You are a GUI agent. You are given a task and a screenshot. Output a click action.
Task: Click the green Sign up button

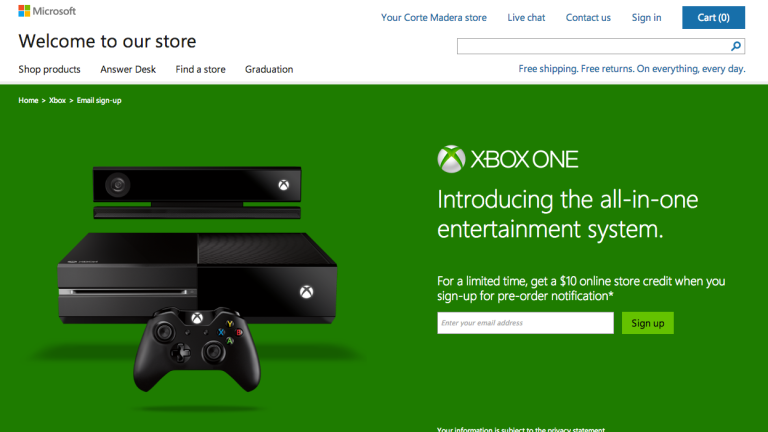648,323
